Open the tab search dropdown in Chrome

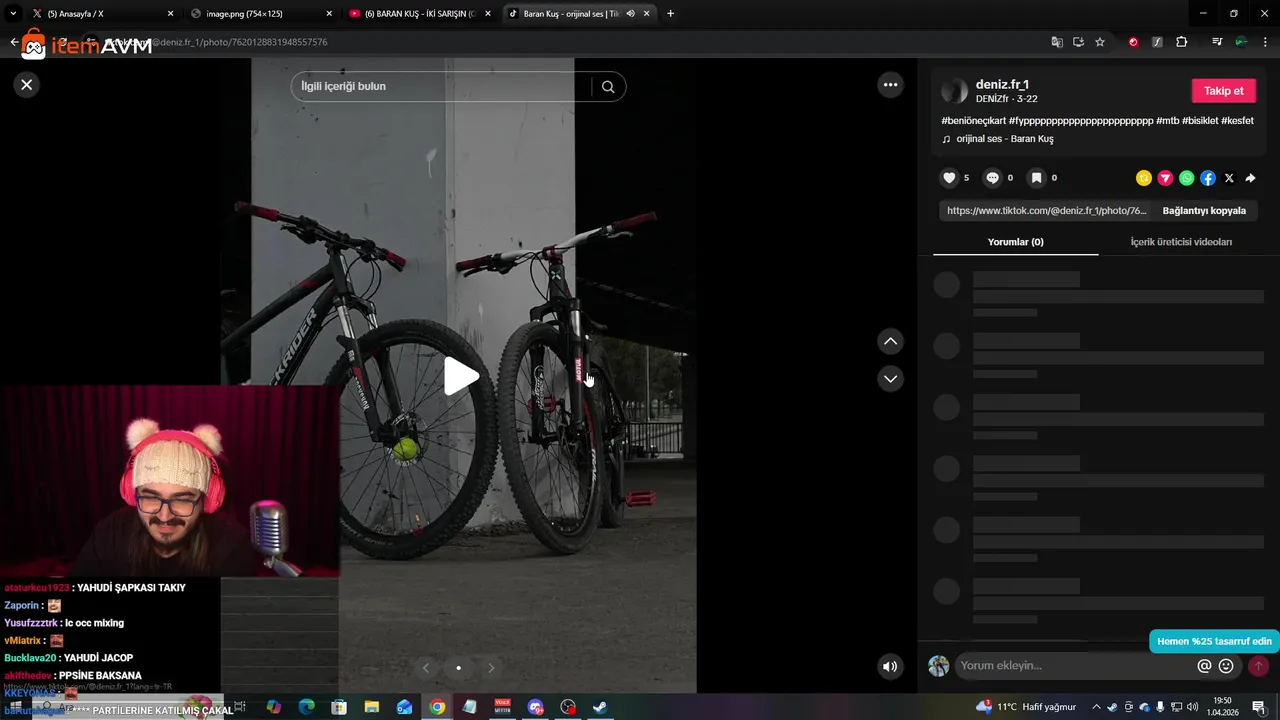pos(13,14)
